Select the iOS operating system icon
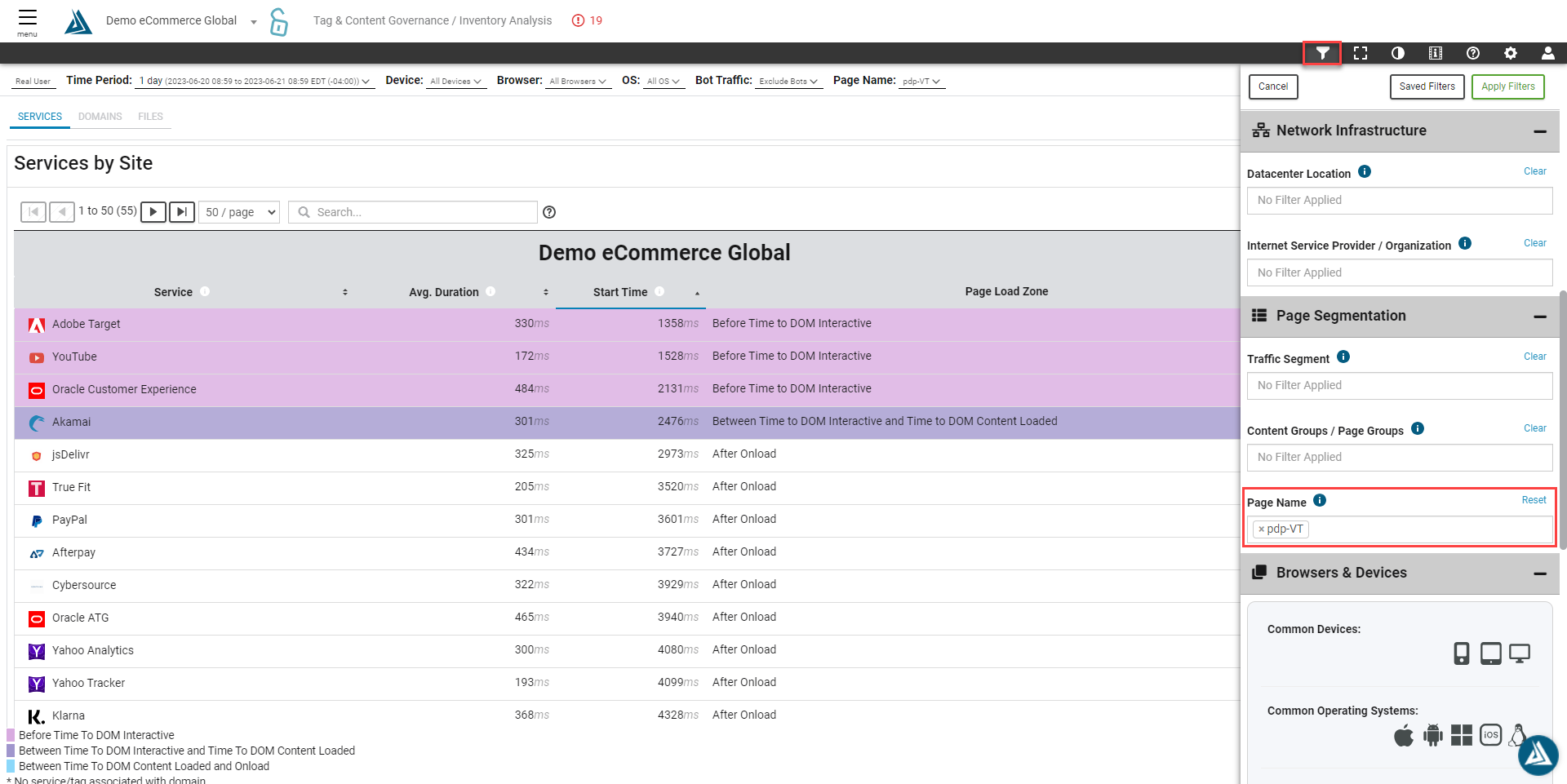Screen dimensions: 1567x784 click(1491, 735)
